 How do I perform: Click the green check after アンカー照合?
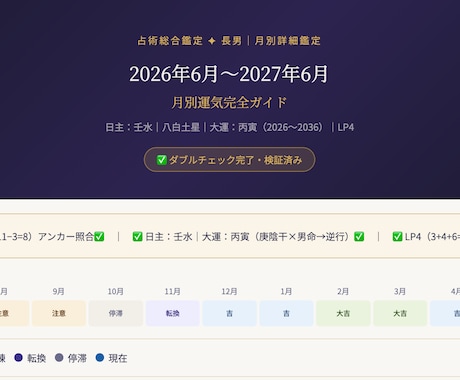tap(99, 237)
